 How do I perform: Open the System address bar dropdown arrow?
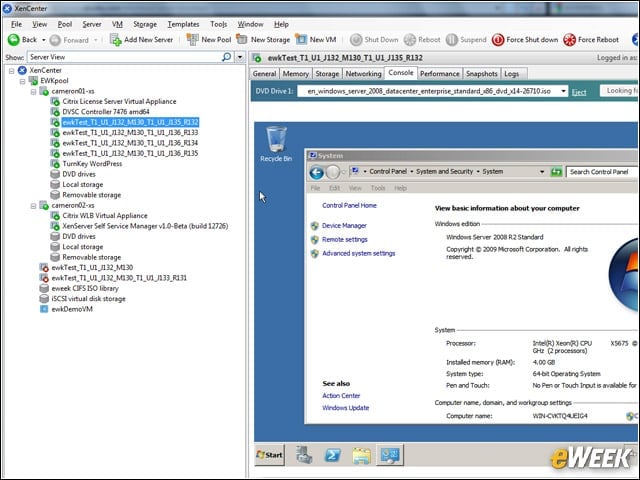(542, 172)
